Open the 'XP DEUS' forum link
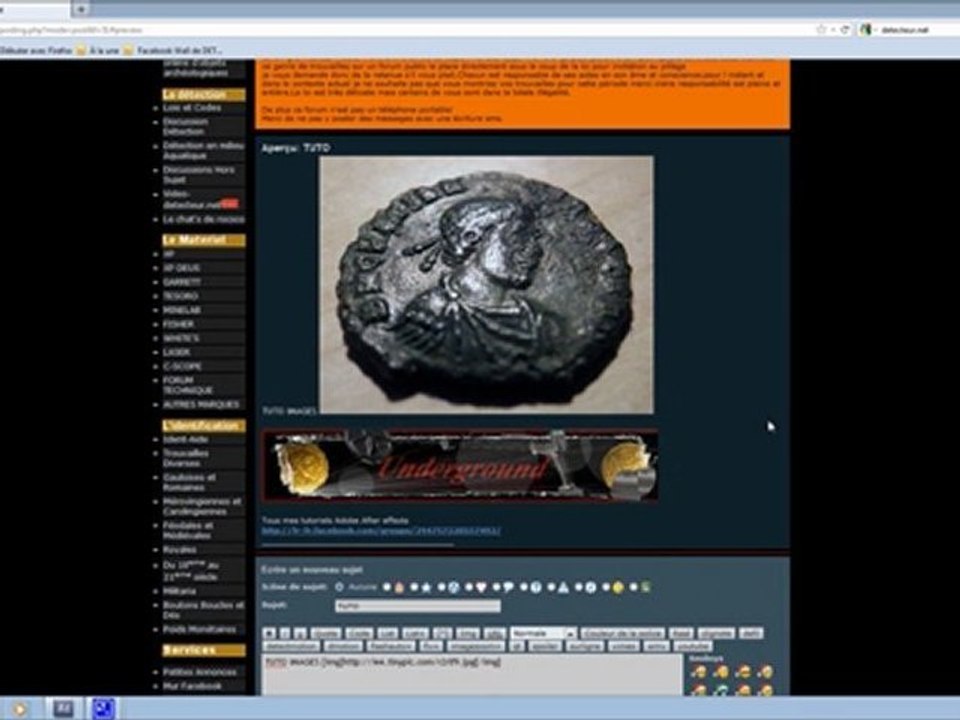The image size is (960, 720). pos(181,268)
